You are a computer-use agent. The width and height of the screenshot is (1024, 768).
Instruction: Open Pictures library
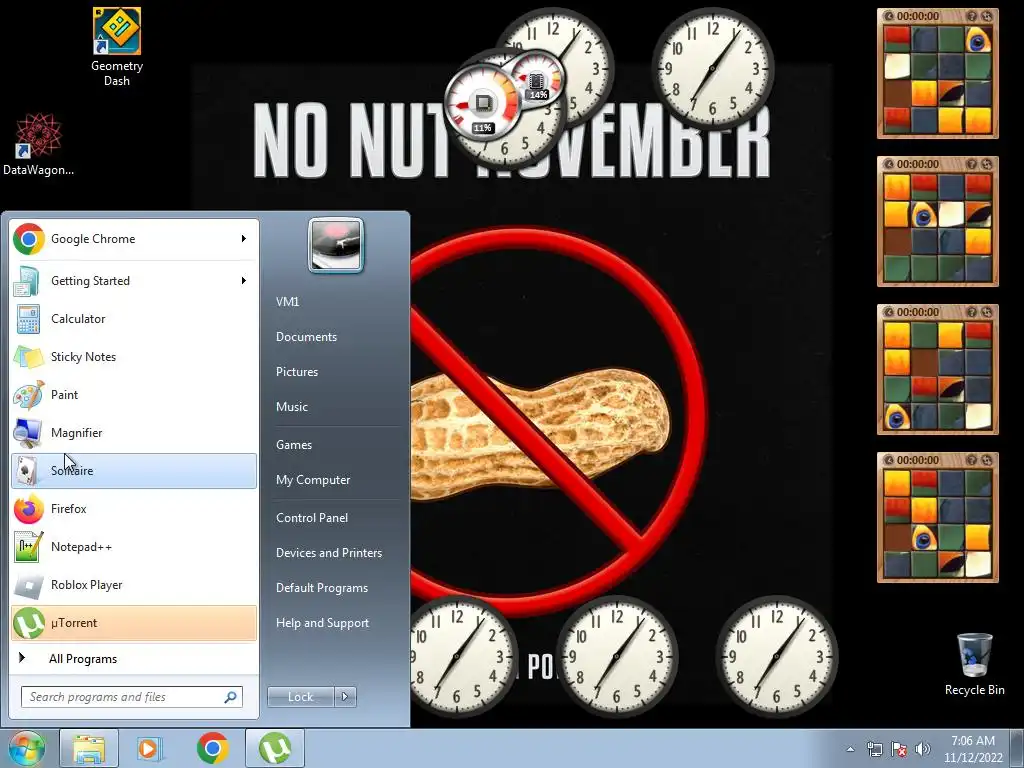(297, 372)
